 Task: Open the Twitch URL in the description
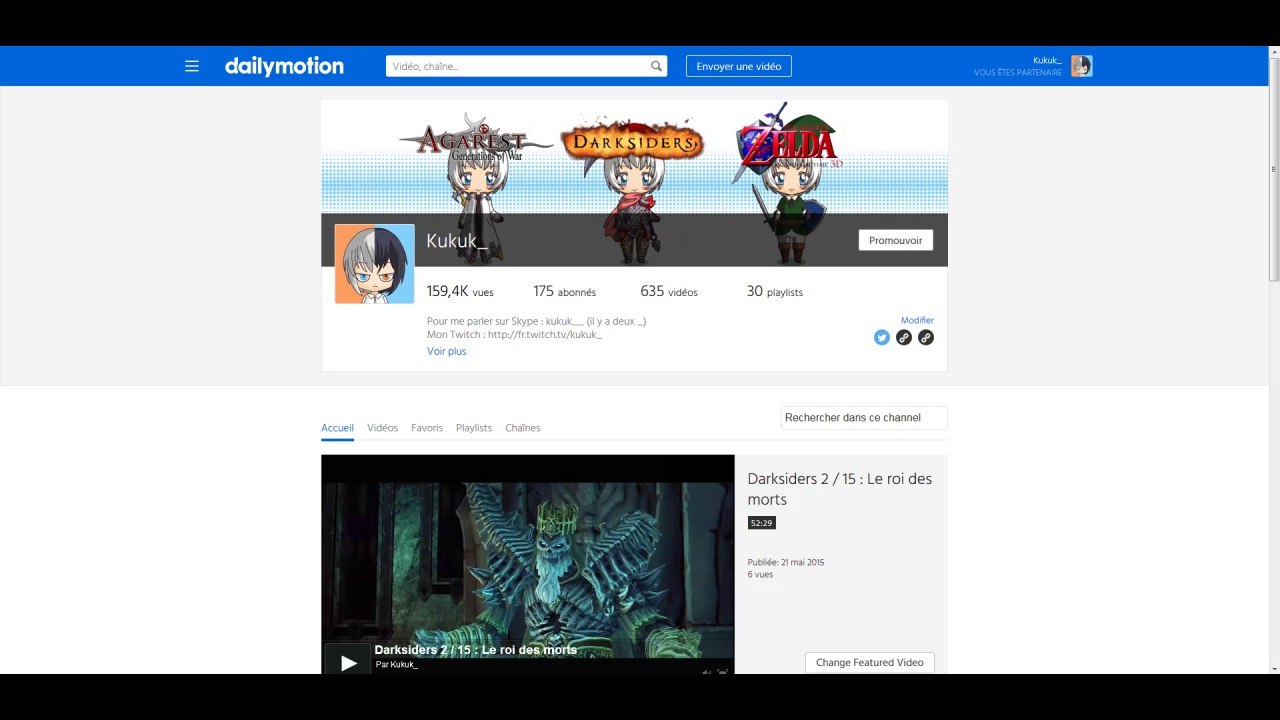543,334
